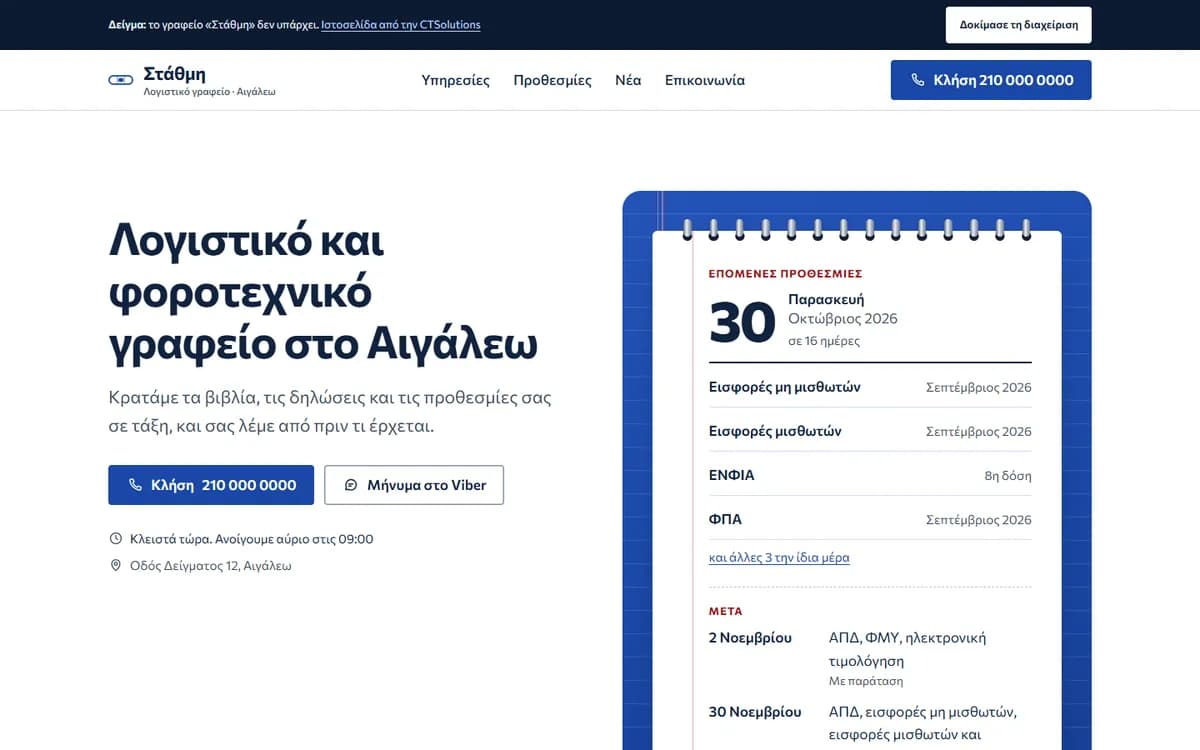Click the Μήνυμα στο Viber button
Image resolution: width=1200 pixels, height=750 pixels.
click(x=414, y=485)
